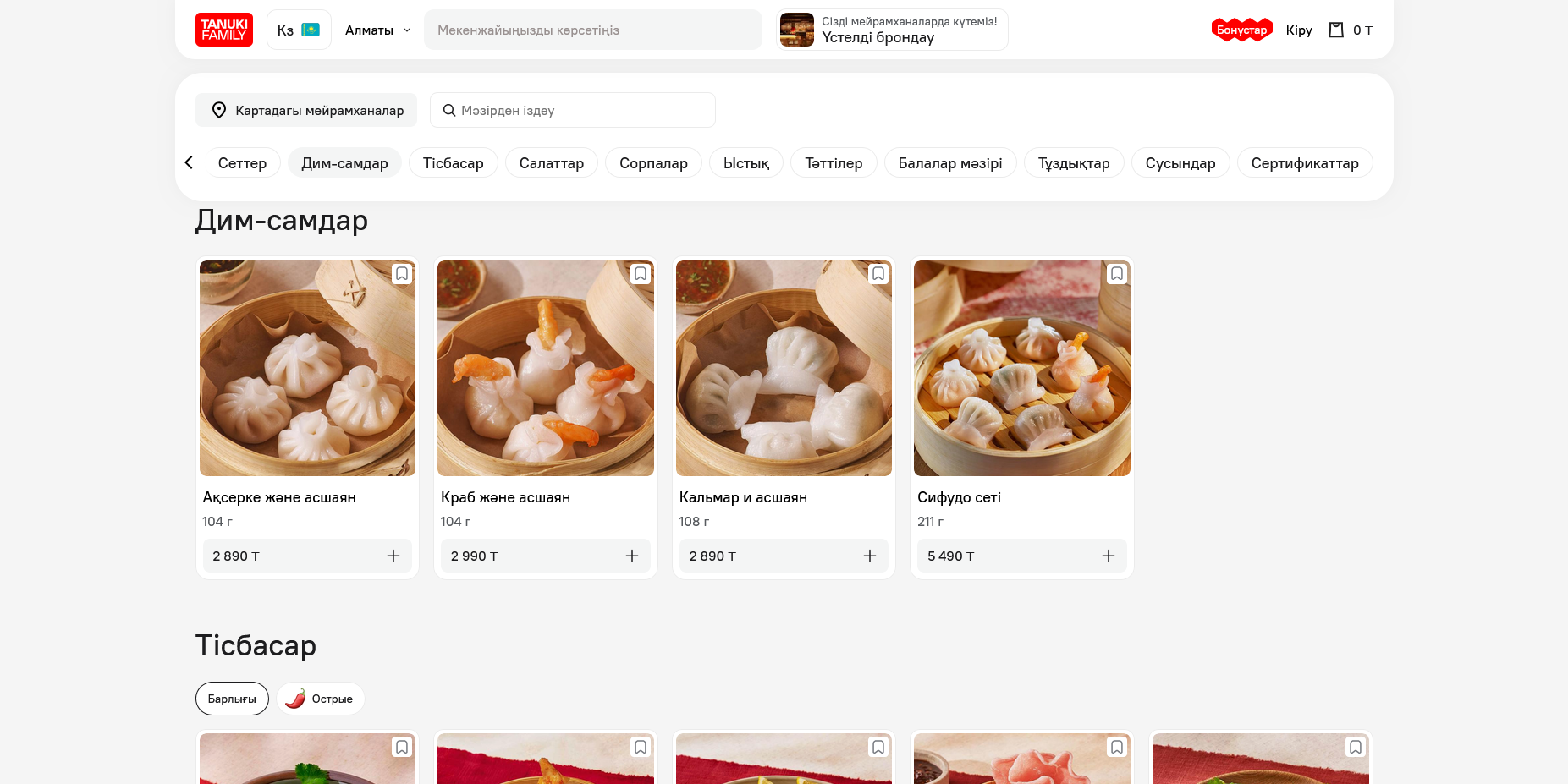The image size is (1568, 784).
Task: Bookmark the first Тісбасар dish card
Action: (x=402, y=747)
